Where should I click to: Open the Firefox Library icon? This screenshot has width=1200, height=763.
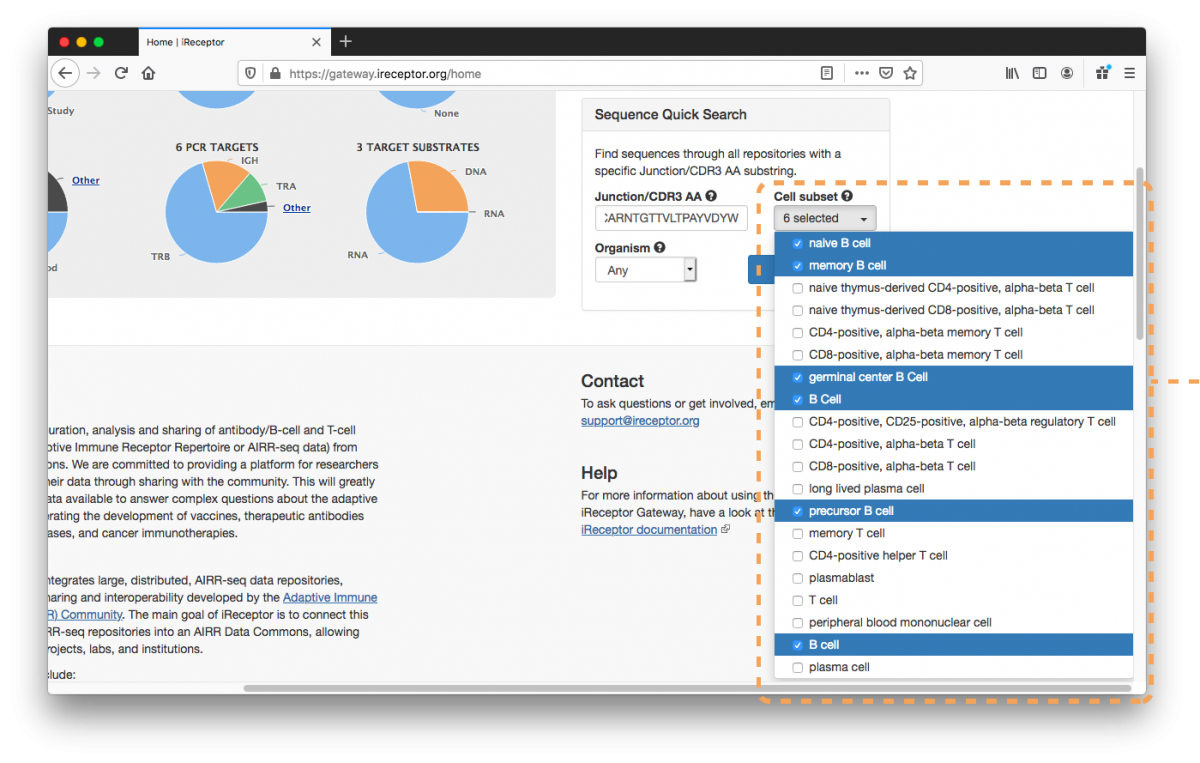[1013, 73]
